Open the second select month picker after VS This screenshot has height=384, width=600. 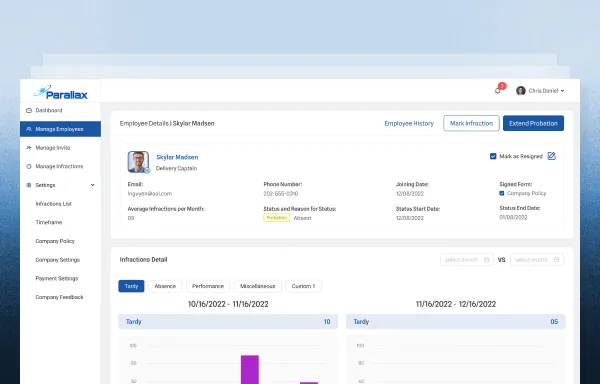click(x=537, y=260)
